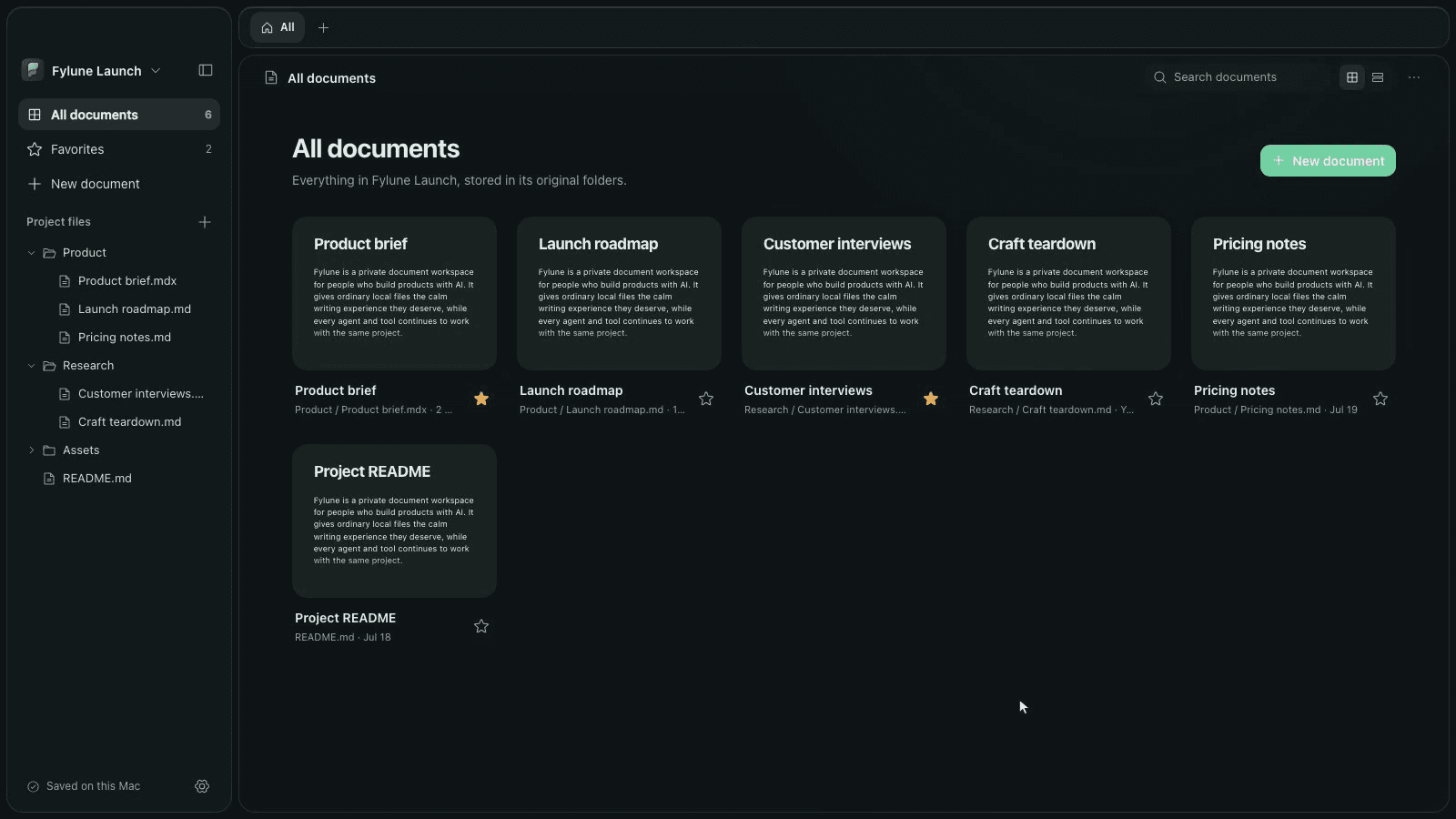Image resolution: width=1456 pixels, height=819 pixels.
Task: Open the Craft teardown card thumbnail
Action: (x=1068, y=293)
